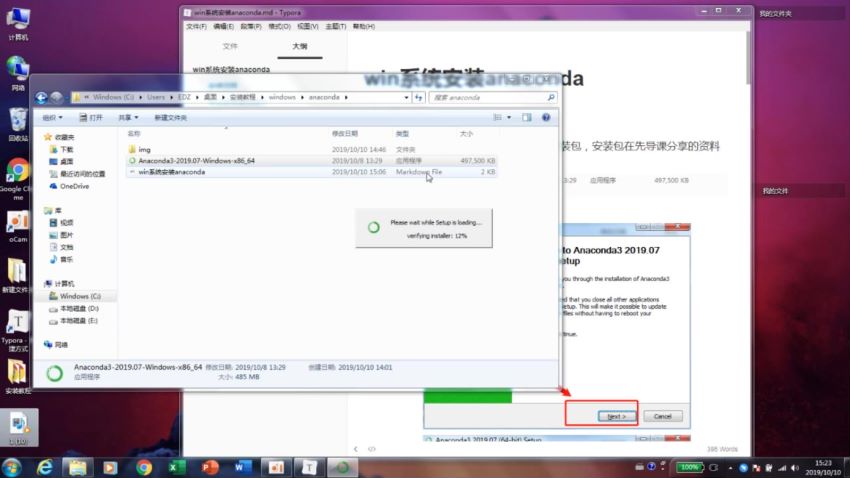Toggle Typora source code mode button
Screen dimensions: 850x478
coord(372,449)
